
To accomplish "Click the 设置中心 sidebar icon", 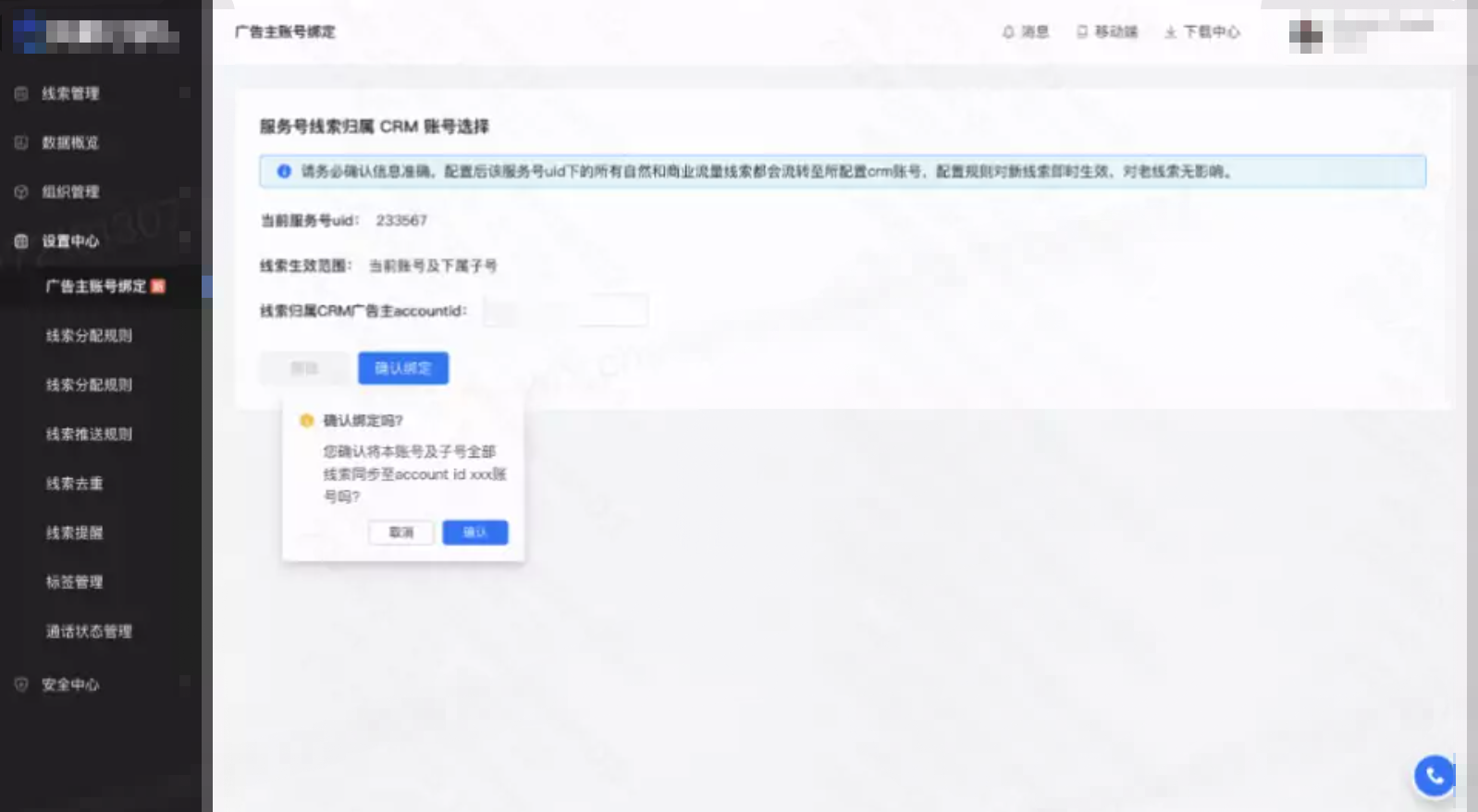I will (x=21, y=241).
